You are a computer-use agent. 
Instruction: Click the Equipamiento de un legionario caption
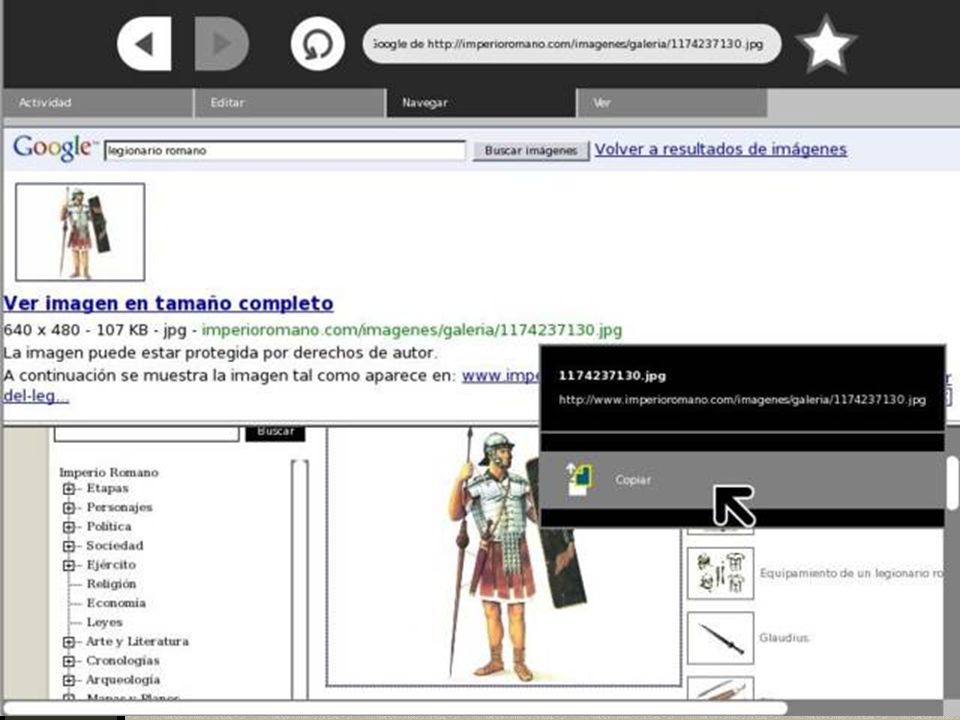coord(852,574)
